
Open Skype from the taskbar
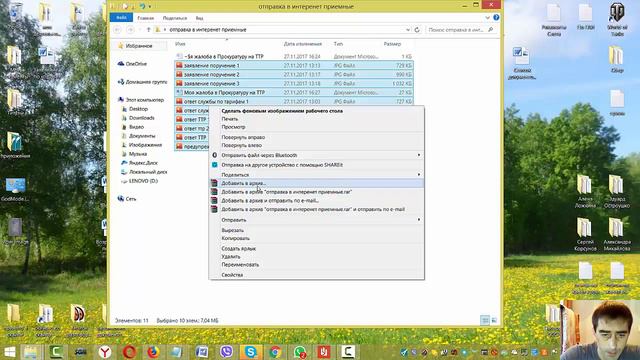coord(251,351)
